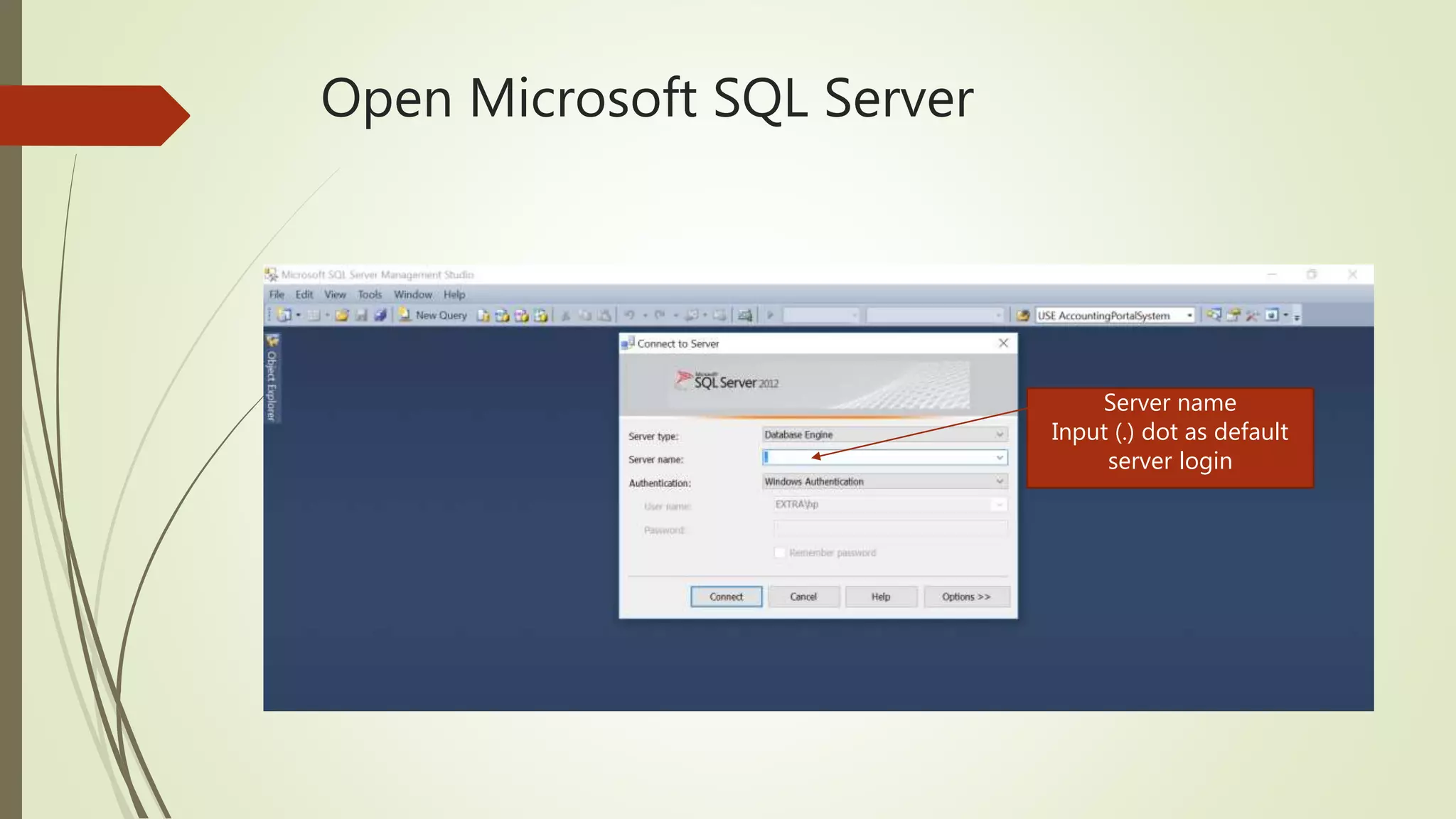This screenshot has width=1456, height=819.
Task: Click the Registered Servers toolbar icon
Action: click(1214, 314)
